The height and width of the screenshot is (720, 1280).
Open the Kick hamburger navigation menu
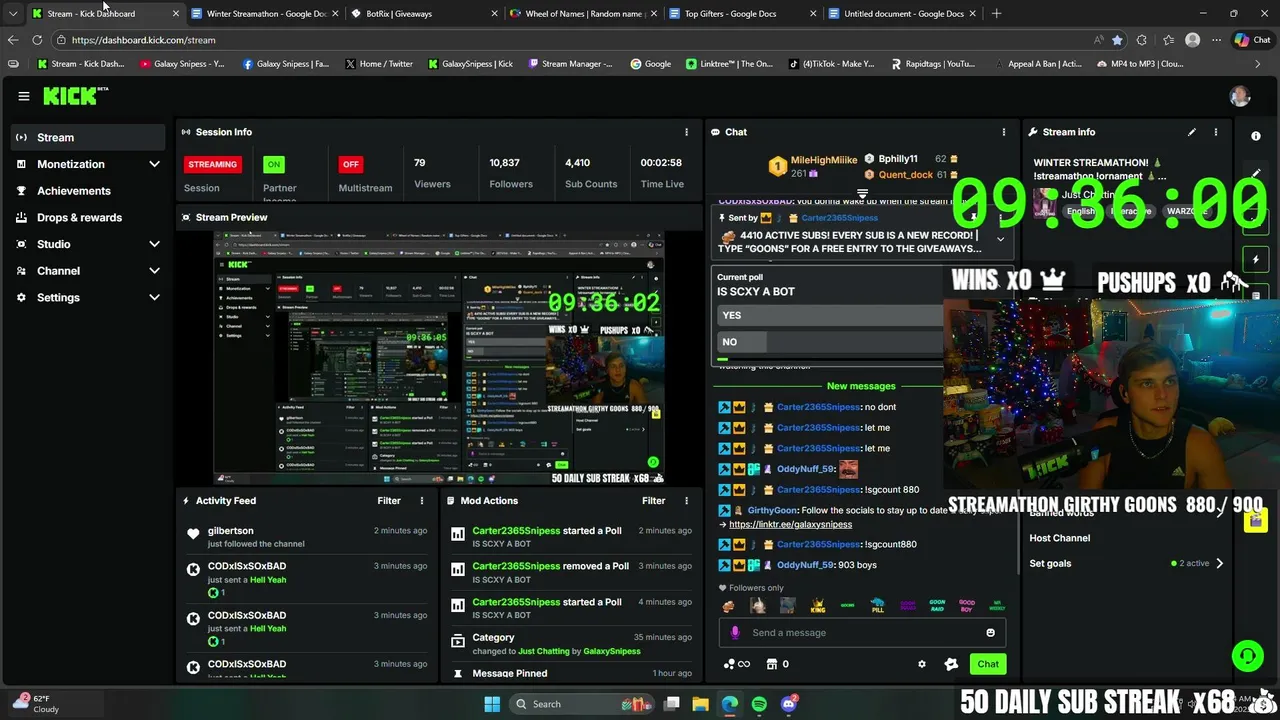tap(23, 96)
